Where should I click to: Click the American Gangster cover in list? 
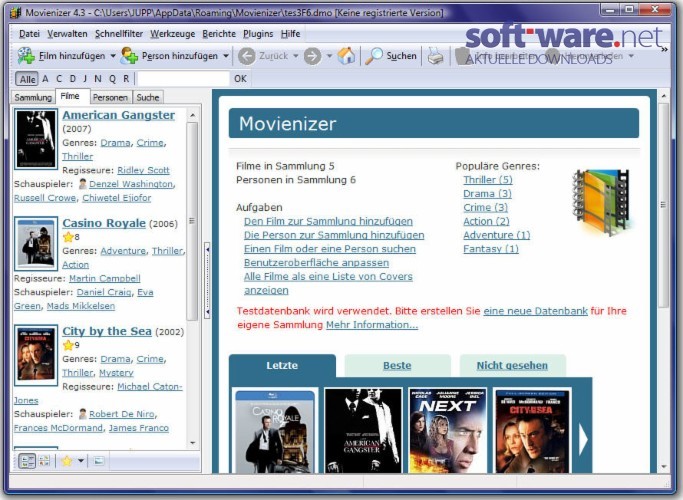tap(36, 139)
